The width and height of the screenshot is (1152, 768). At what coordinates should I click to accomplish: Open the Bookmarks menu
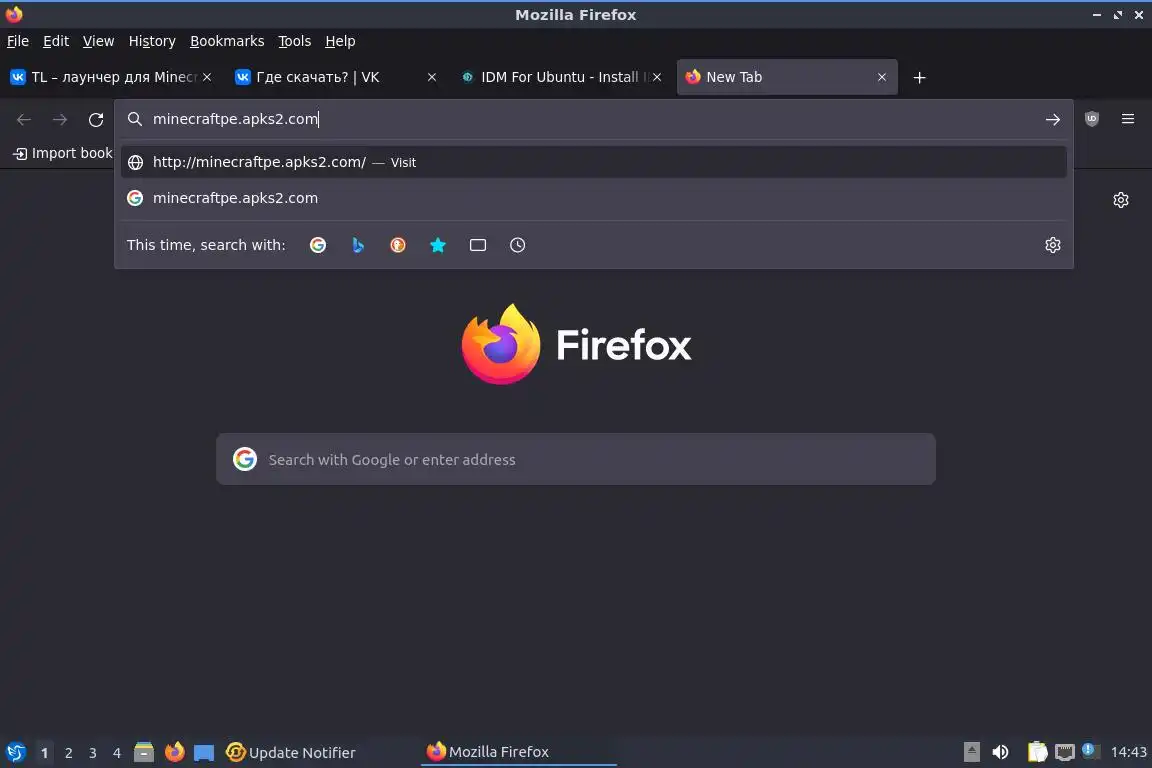tap(227, 41)
